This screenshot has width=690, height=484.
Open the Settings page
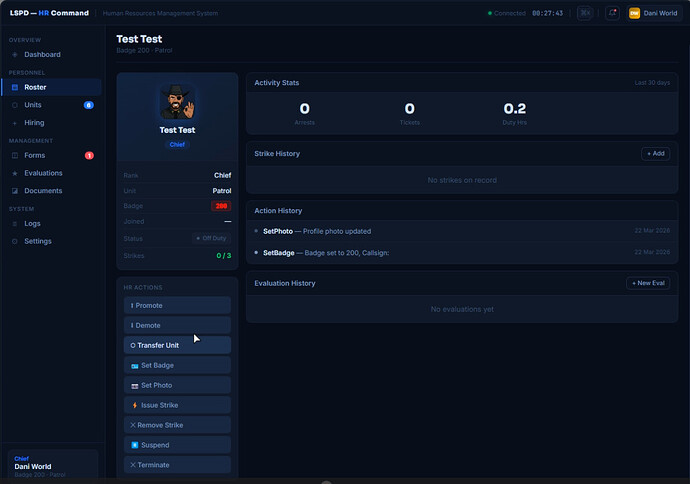[51, 241]
